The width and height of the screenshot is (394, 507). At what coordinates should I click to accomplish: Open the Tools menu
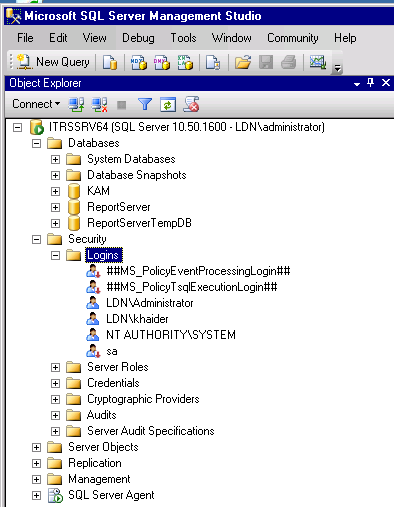[x=183, y=38]
